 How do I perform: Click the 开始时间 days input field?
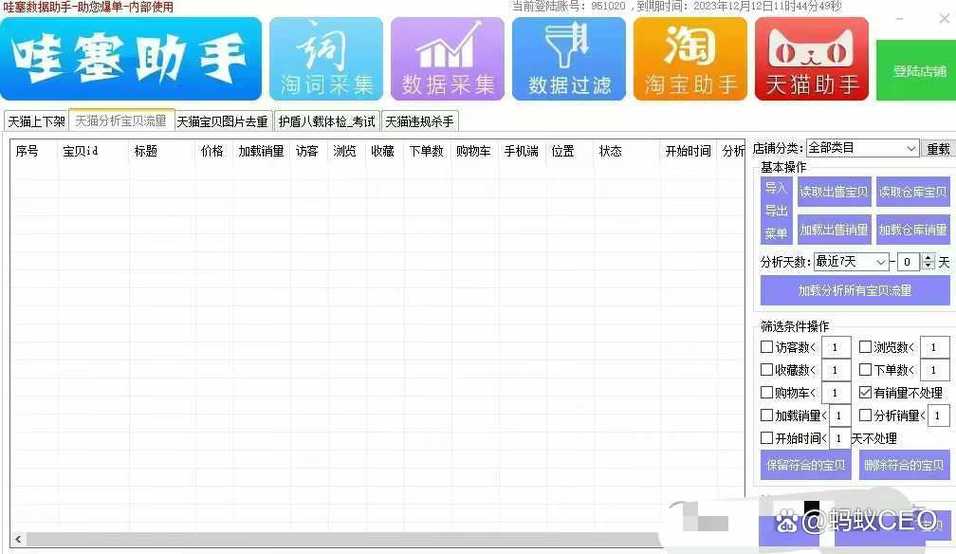tap(839, 438)
